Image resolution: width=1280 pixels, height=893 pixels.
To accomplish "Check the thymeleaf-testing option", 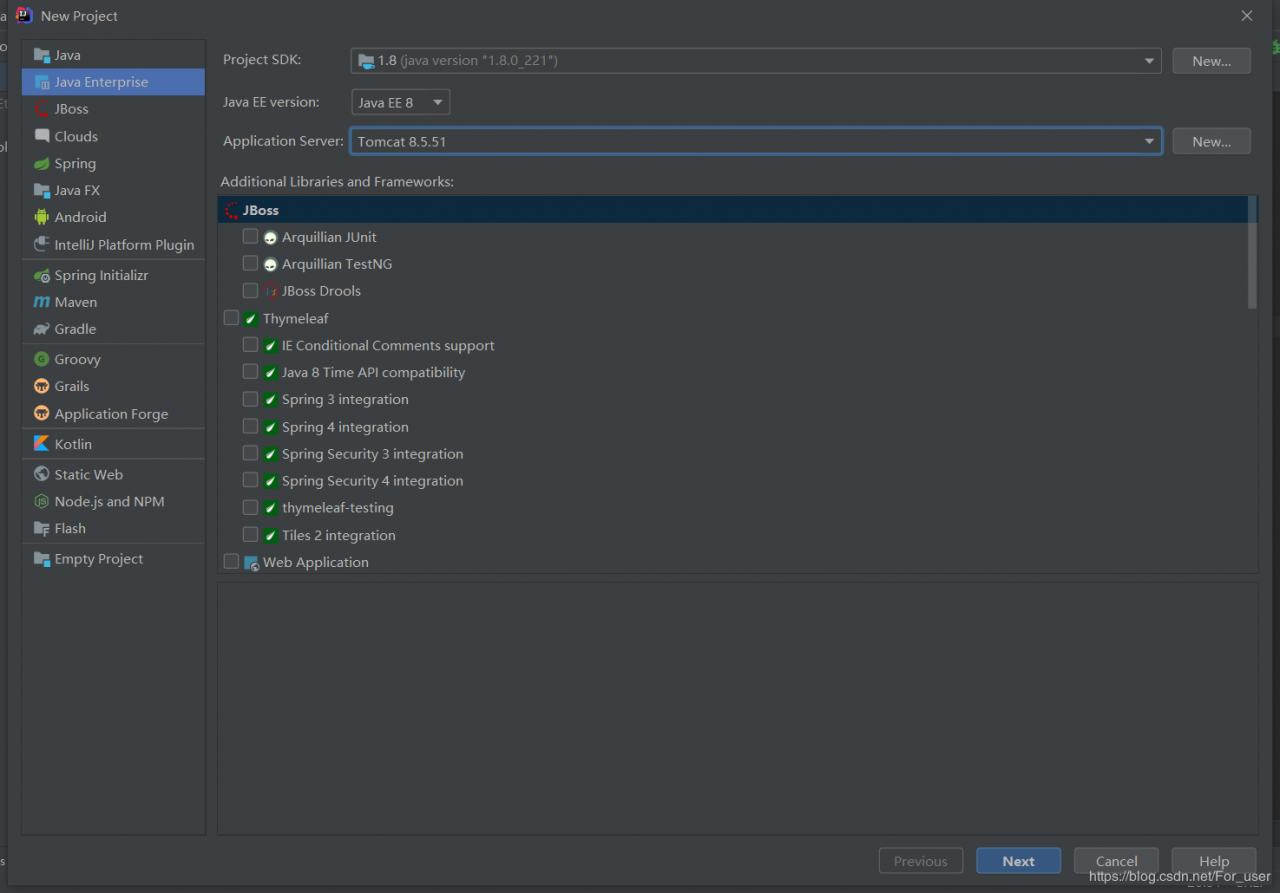I will 250,508.
